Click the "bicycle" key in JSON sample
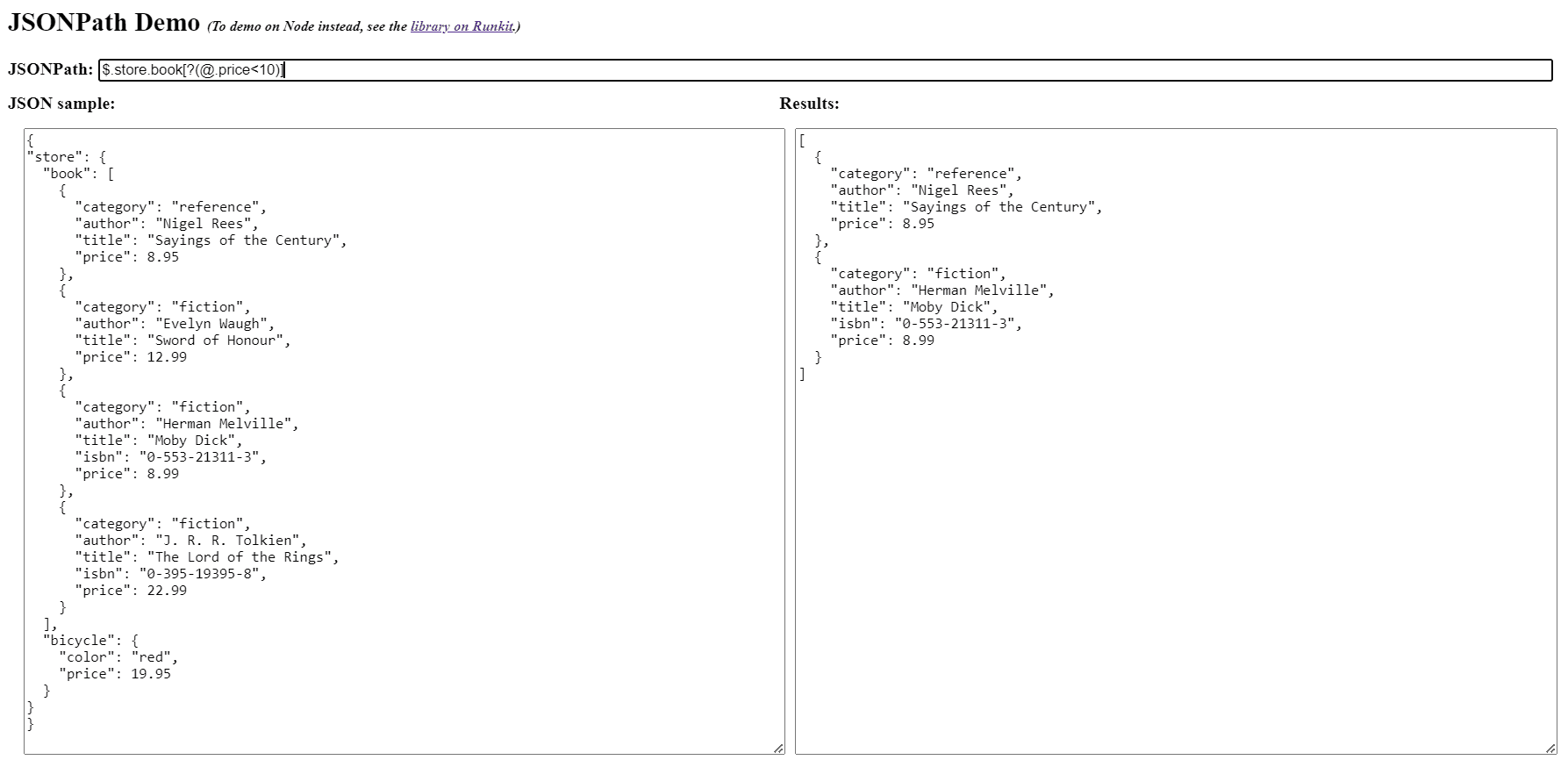Screen dimensions: 1568x760 click(83, 641)
